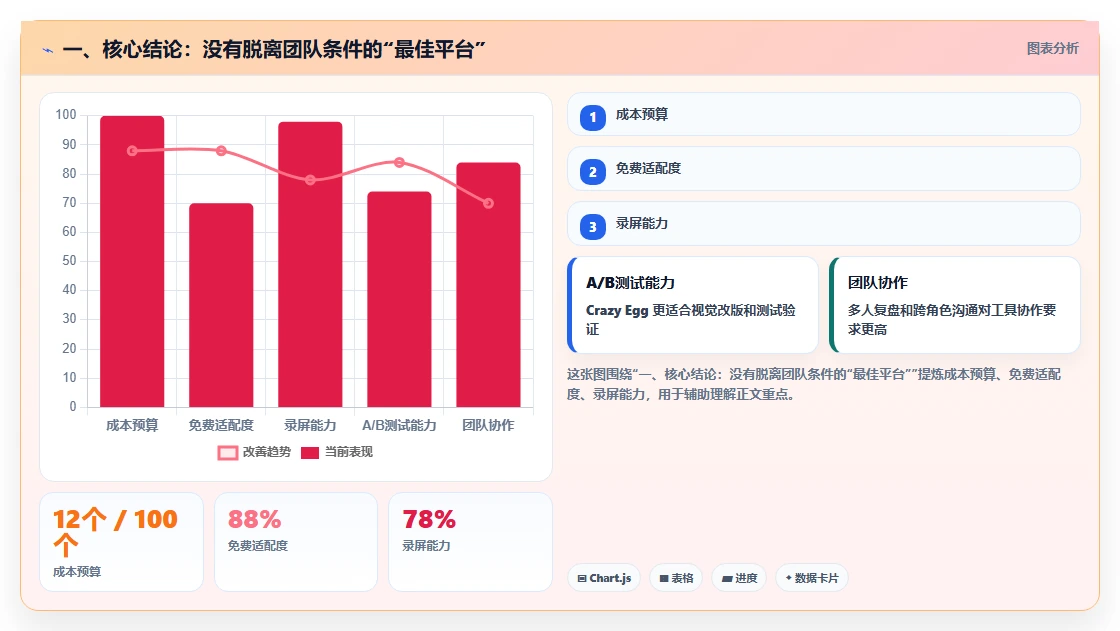Click the 78% 录屏能力 stat card
1120x631 pixels.
[471, 542]
